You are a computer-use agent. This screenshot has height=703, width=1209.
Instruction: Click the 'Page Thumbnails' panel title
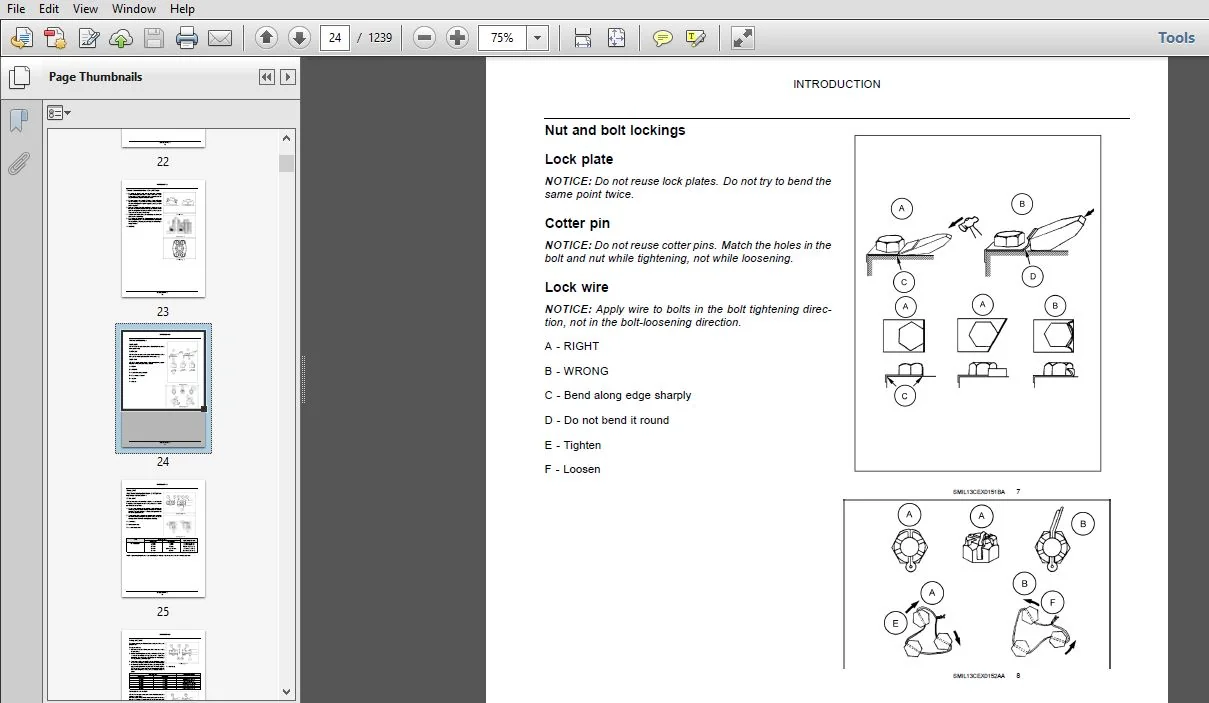96,77
